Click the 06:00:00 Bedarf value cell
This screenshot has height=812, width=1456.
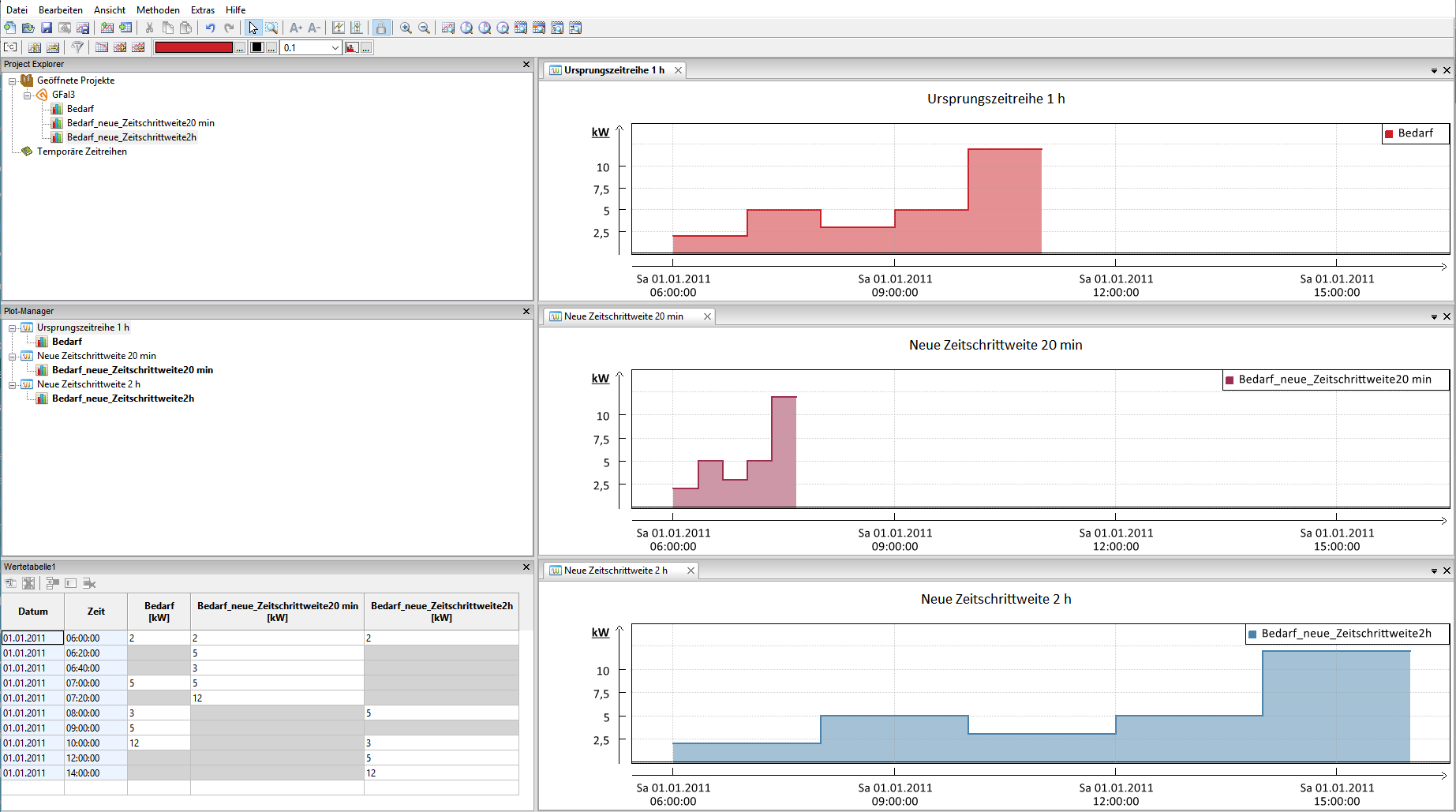pyautogui.click(x=159, y=638)
